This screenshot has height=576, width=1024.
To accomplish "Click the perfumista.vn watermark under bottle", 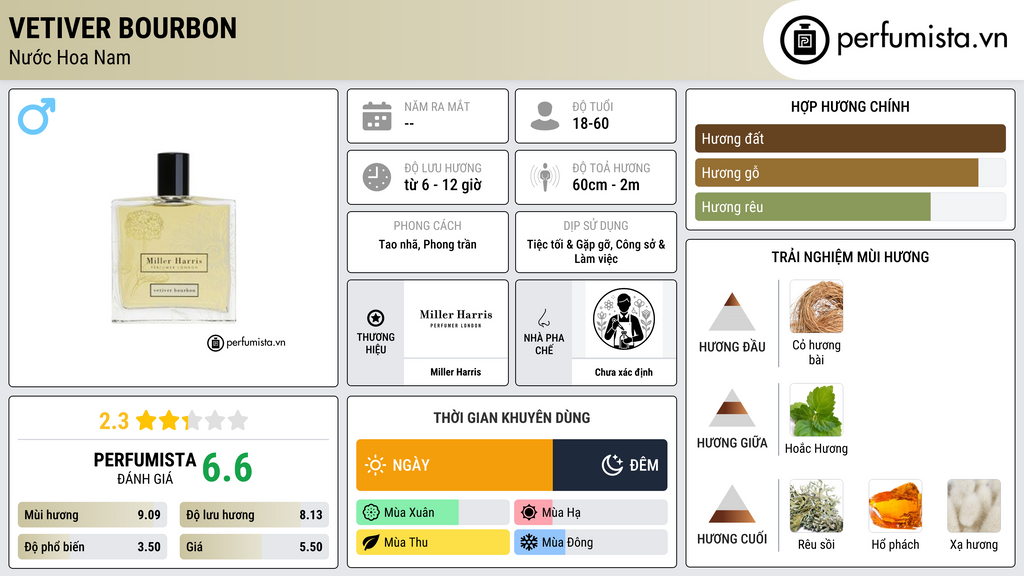I will click(246, 342).
